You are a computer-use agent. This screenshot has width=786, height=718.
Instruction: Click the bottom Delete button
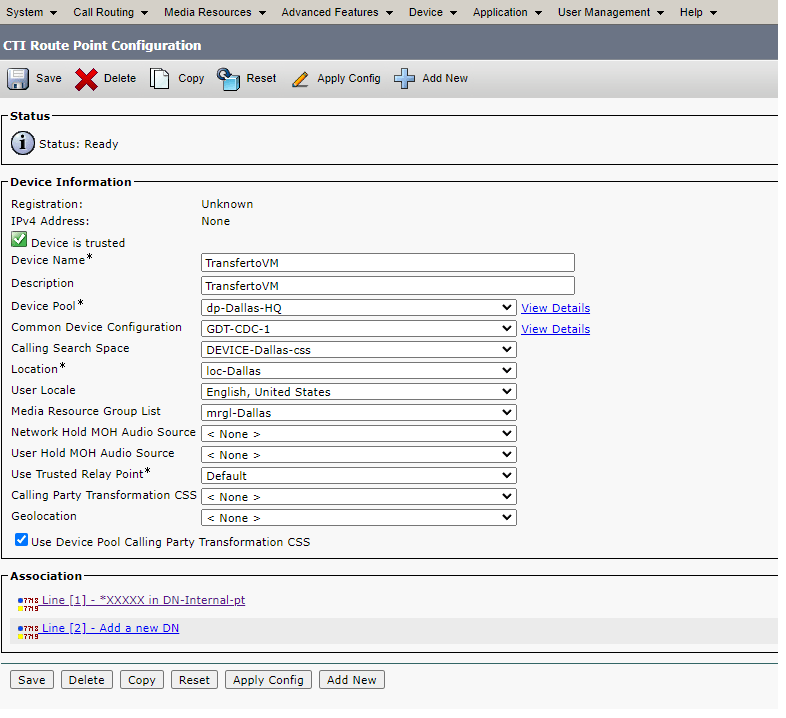87,680
